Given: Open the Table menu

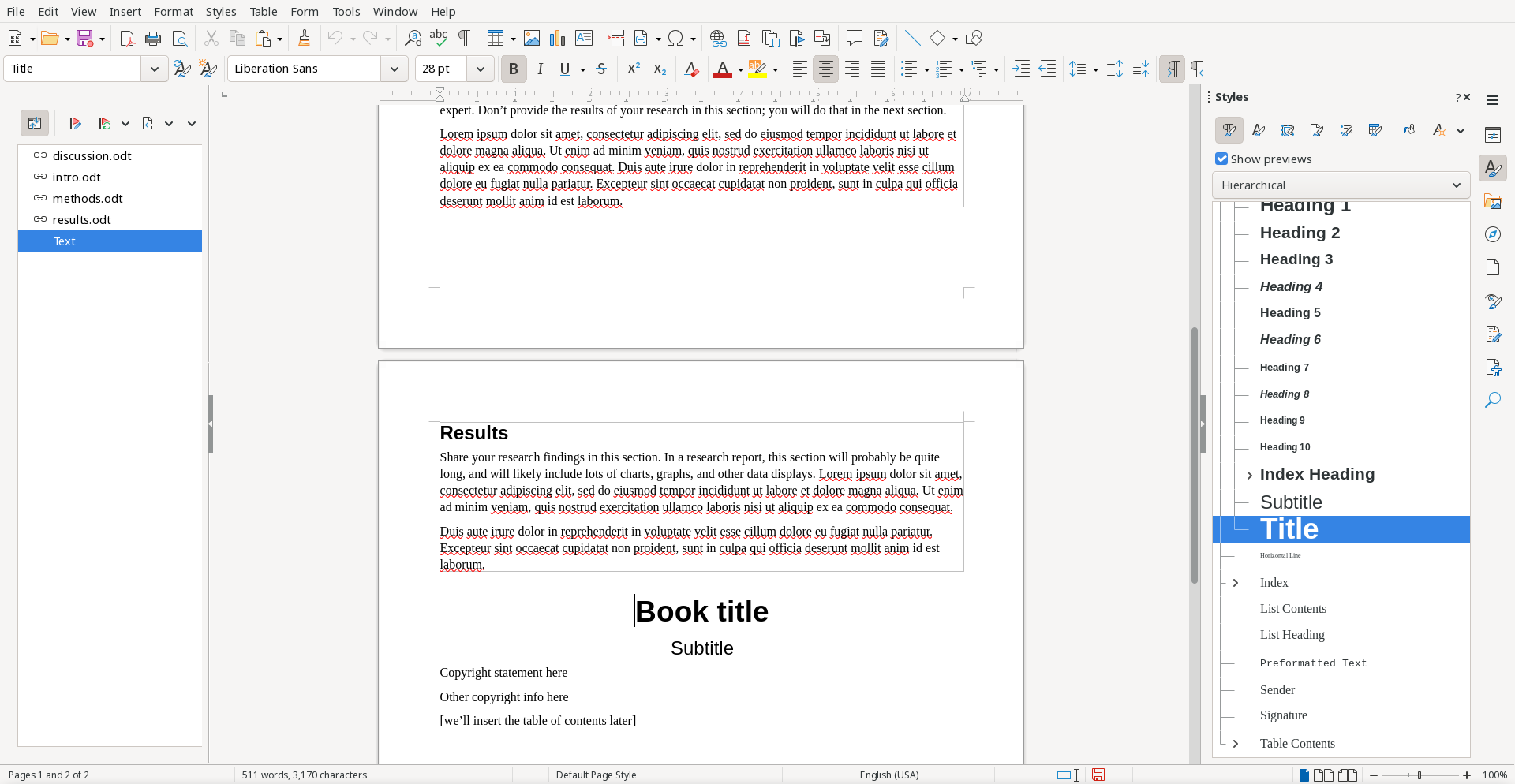Looking at the screenshot, I should (x=264, y=12).
